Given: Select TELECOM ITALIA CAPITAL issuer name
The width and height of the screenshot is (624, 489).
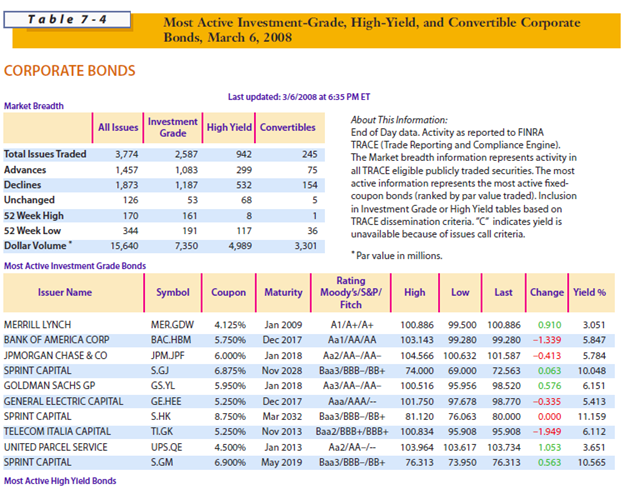Looking at the screenshot, I should (57, 431).
